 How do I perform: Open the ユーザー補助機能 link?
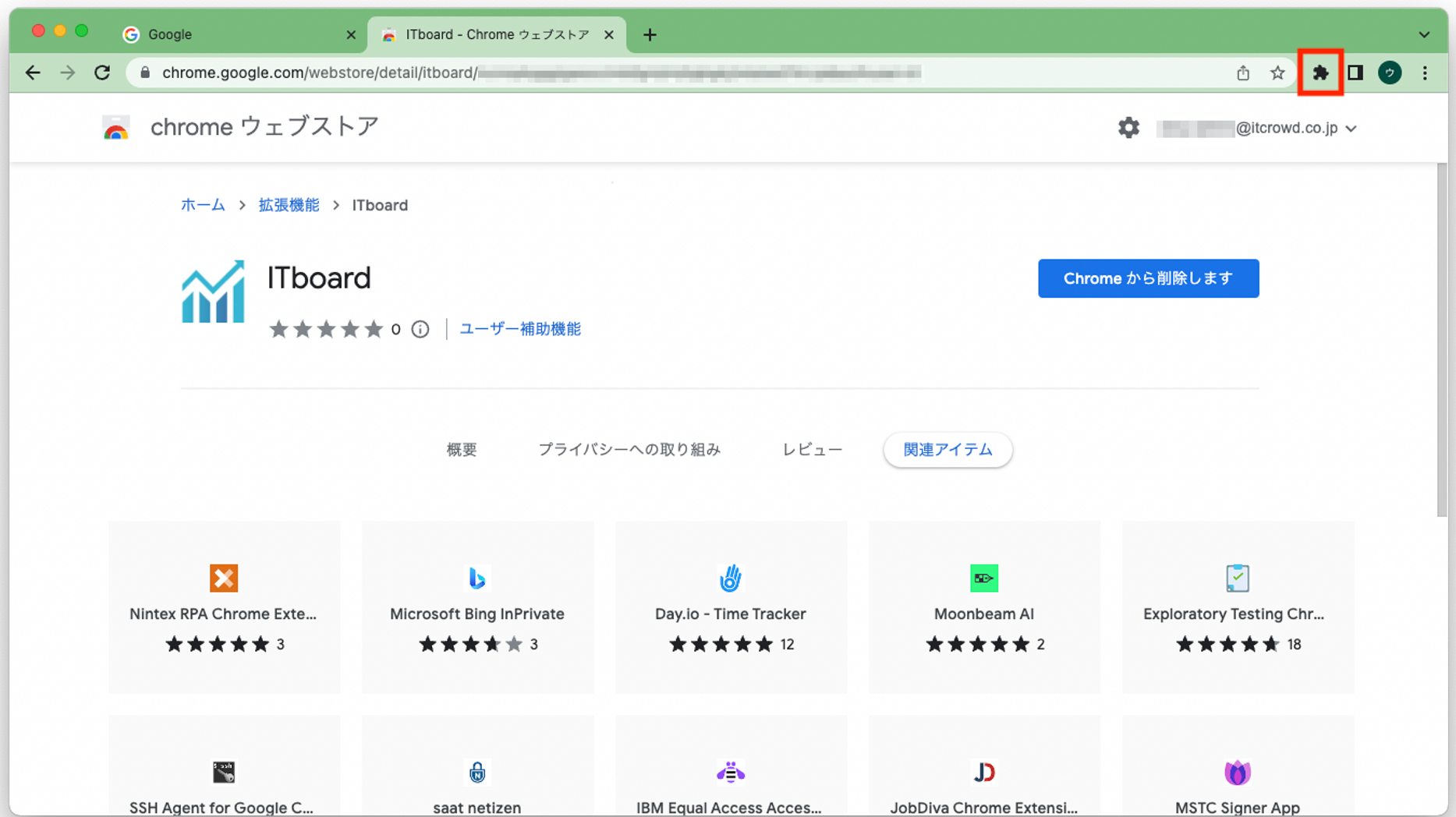(x=520, y=329)
